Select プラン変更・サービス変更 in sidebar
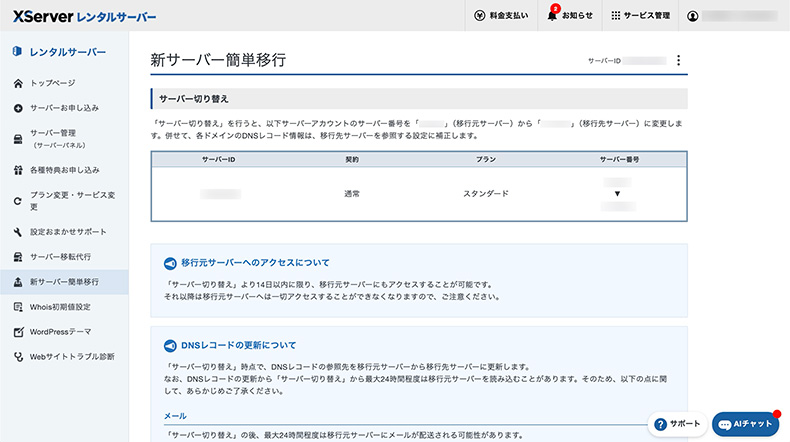 (x=73, y=200)
